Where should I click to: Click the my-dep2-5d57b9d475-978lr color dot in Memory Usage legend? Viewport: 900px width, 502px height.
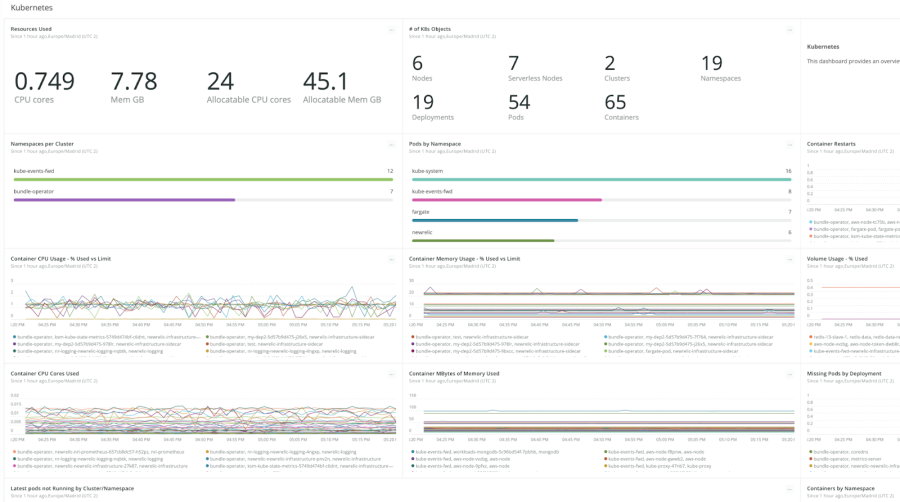click(x=413, y=344)
